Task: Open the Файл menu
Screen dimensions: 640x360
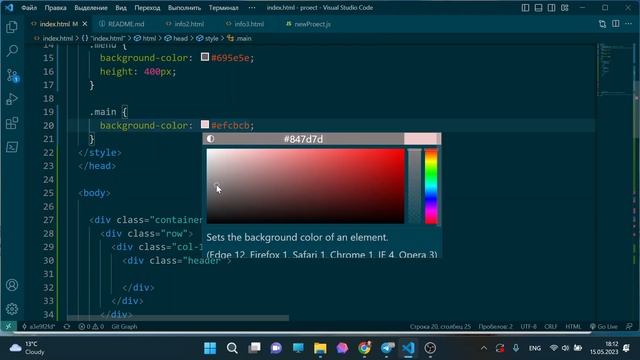Action: (x=29, y=8)
